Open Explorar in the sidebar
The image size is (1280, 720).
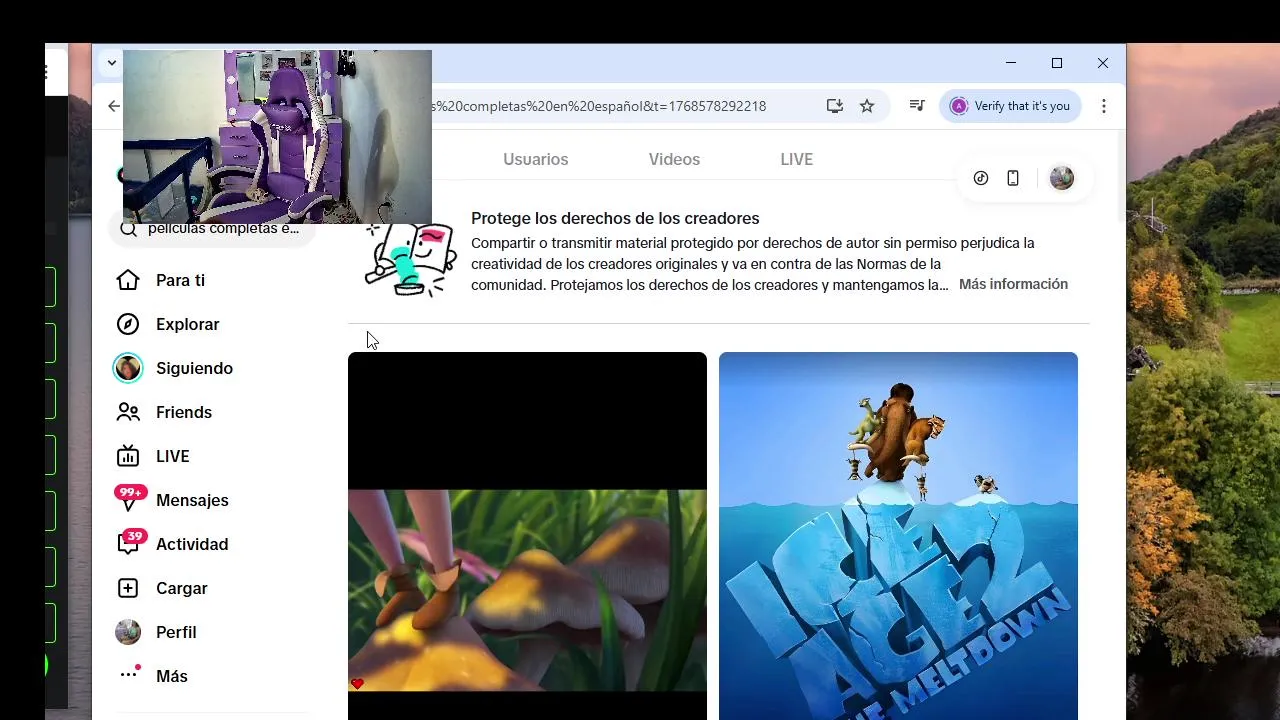coord(187,324)
